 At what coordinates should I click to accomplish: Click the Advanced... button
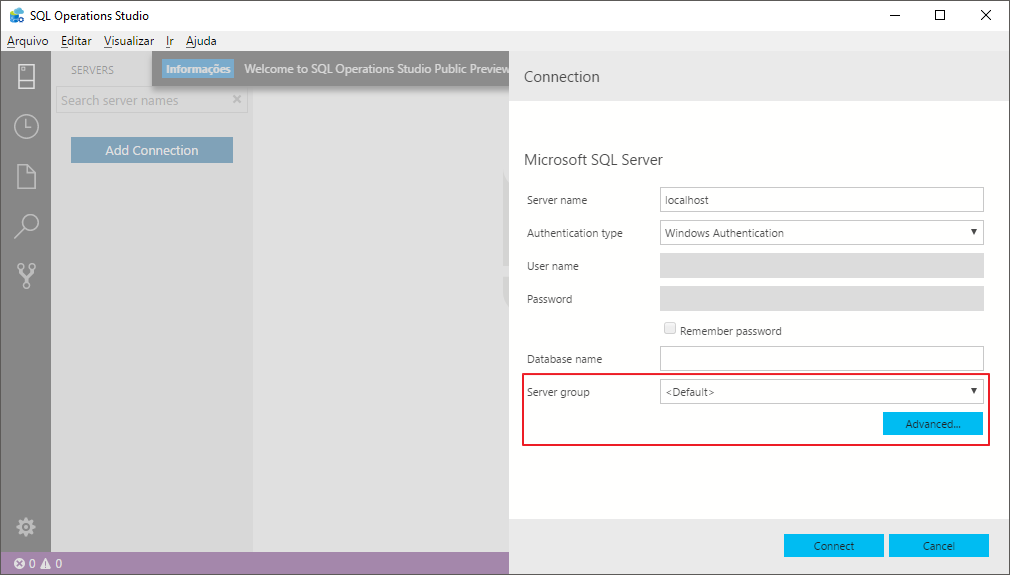(933, 424)
